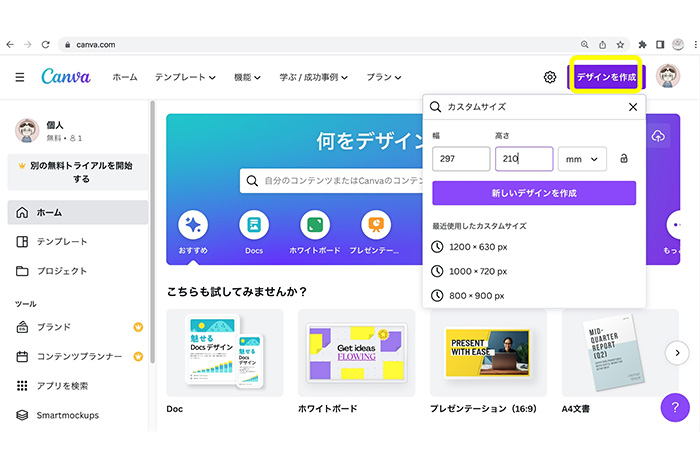The image size is (700, 467).
Task: Click the ブランド crown badge
Action: [x=138, y=327]
